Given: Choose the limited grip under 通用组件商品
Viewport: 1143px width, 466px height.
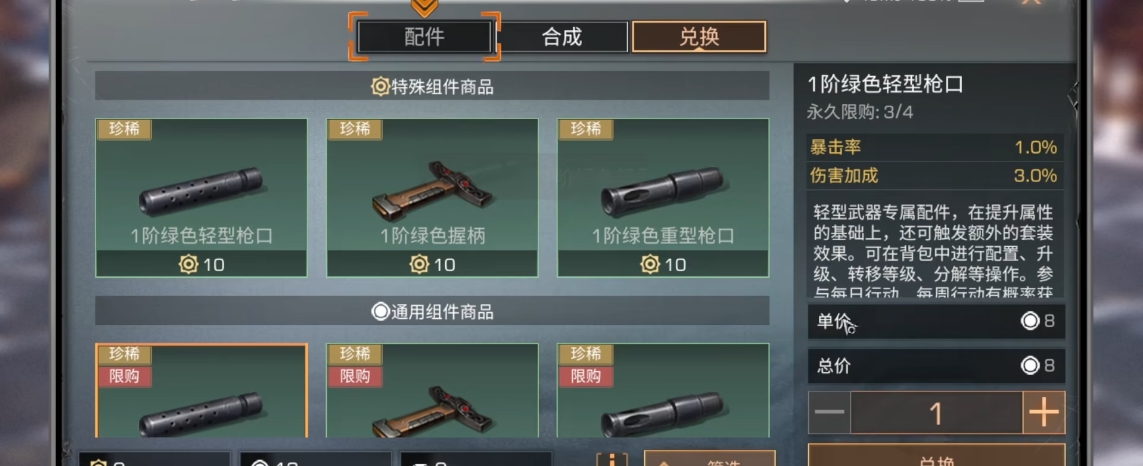Looking at the screenshot, I should 432,391.
